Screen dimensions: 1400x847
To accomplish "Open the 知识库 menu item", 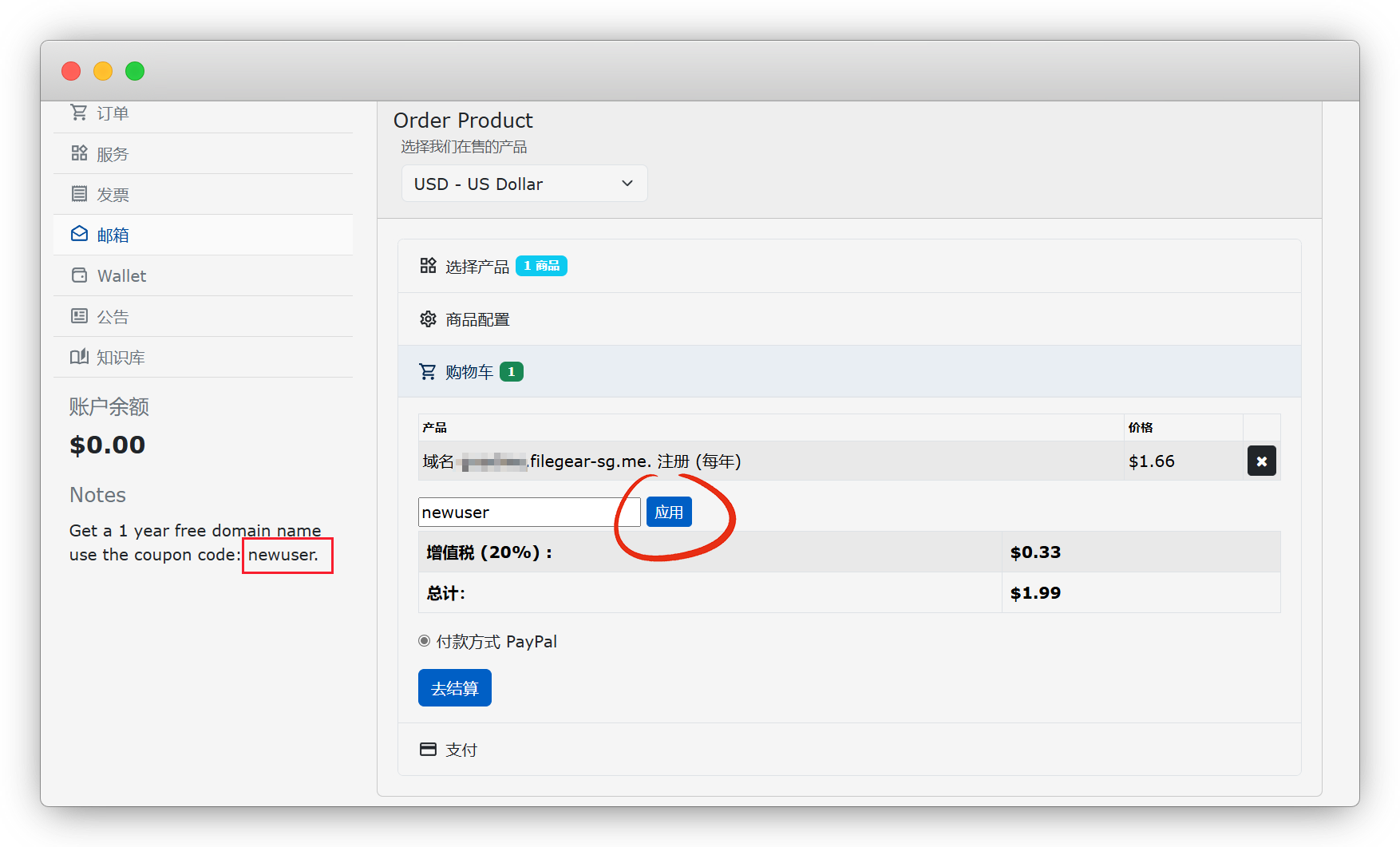I will (x=121, y=358).
